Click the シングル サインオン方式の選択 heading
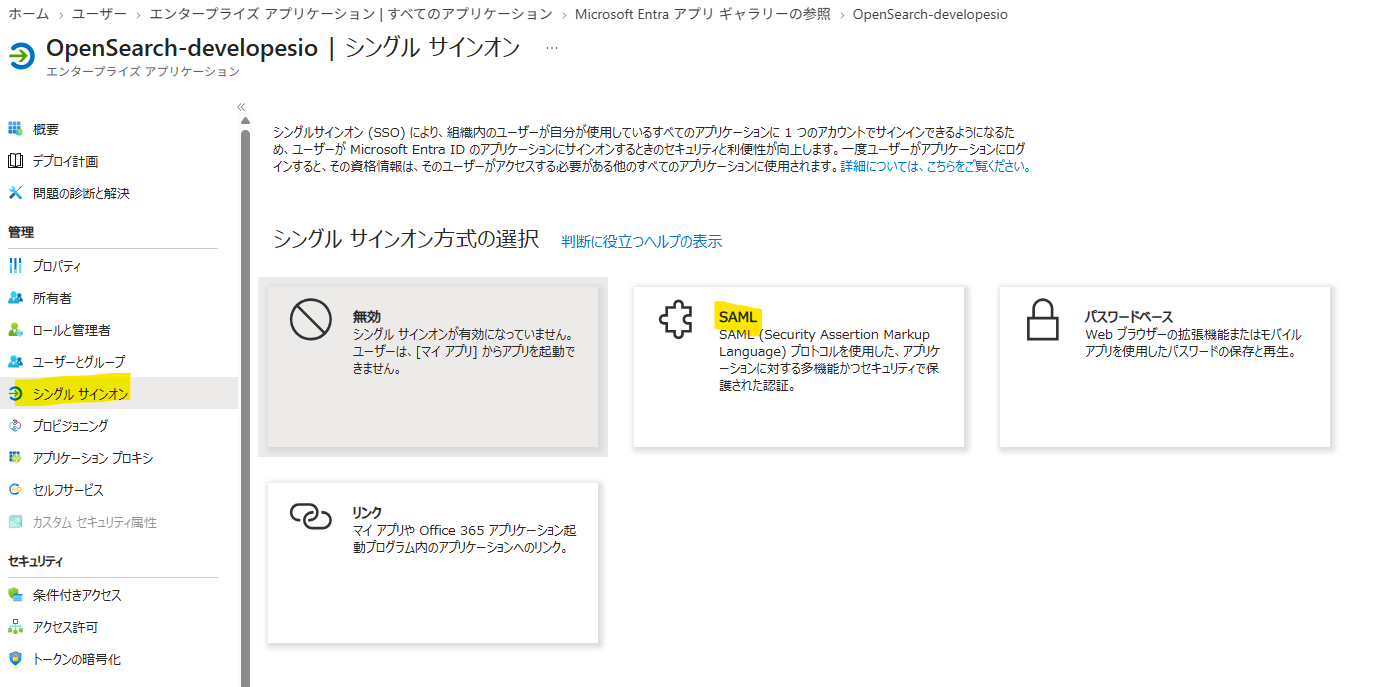Viewport: 1380px width, 687px height. coord(406,239)
